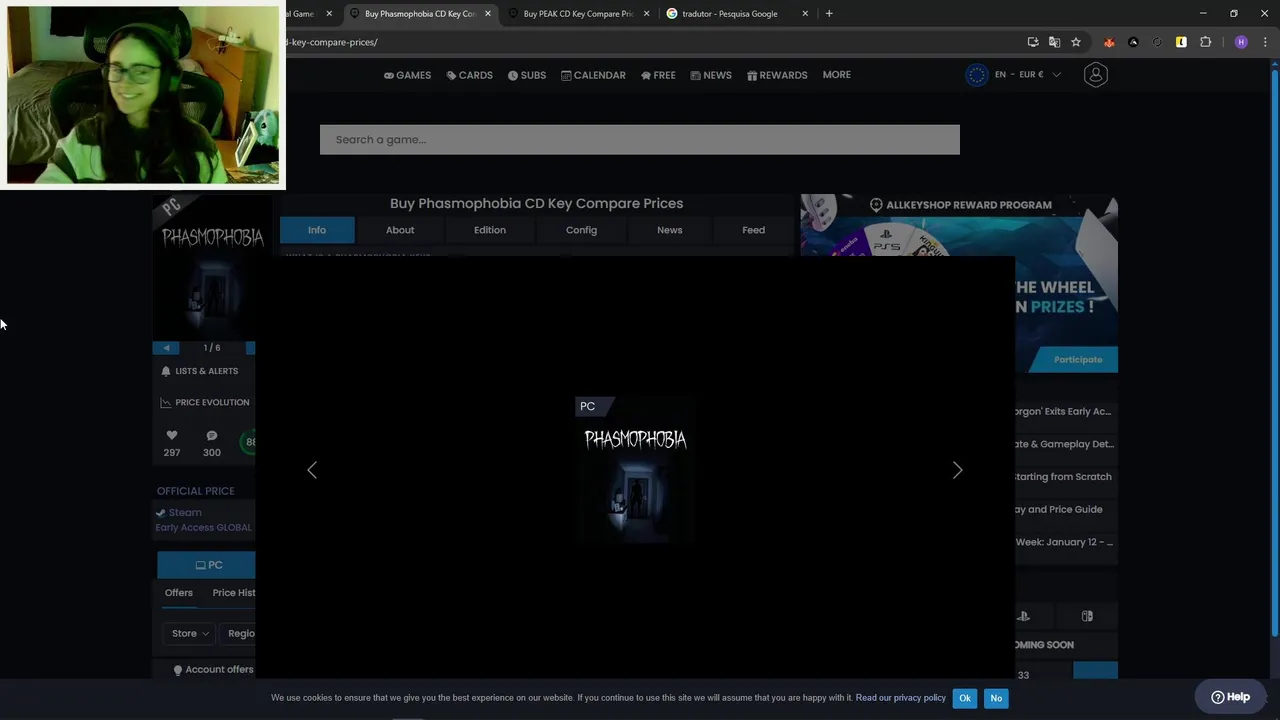
Task: Open the Region filter dropdown
Action: [x=240, y=633]
